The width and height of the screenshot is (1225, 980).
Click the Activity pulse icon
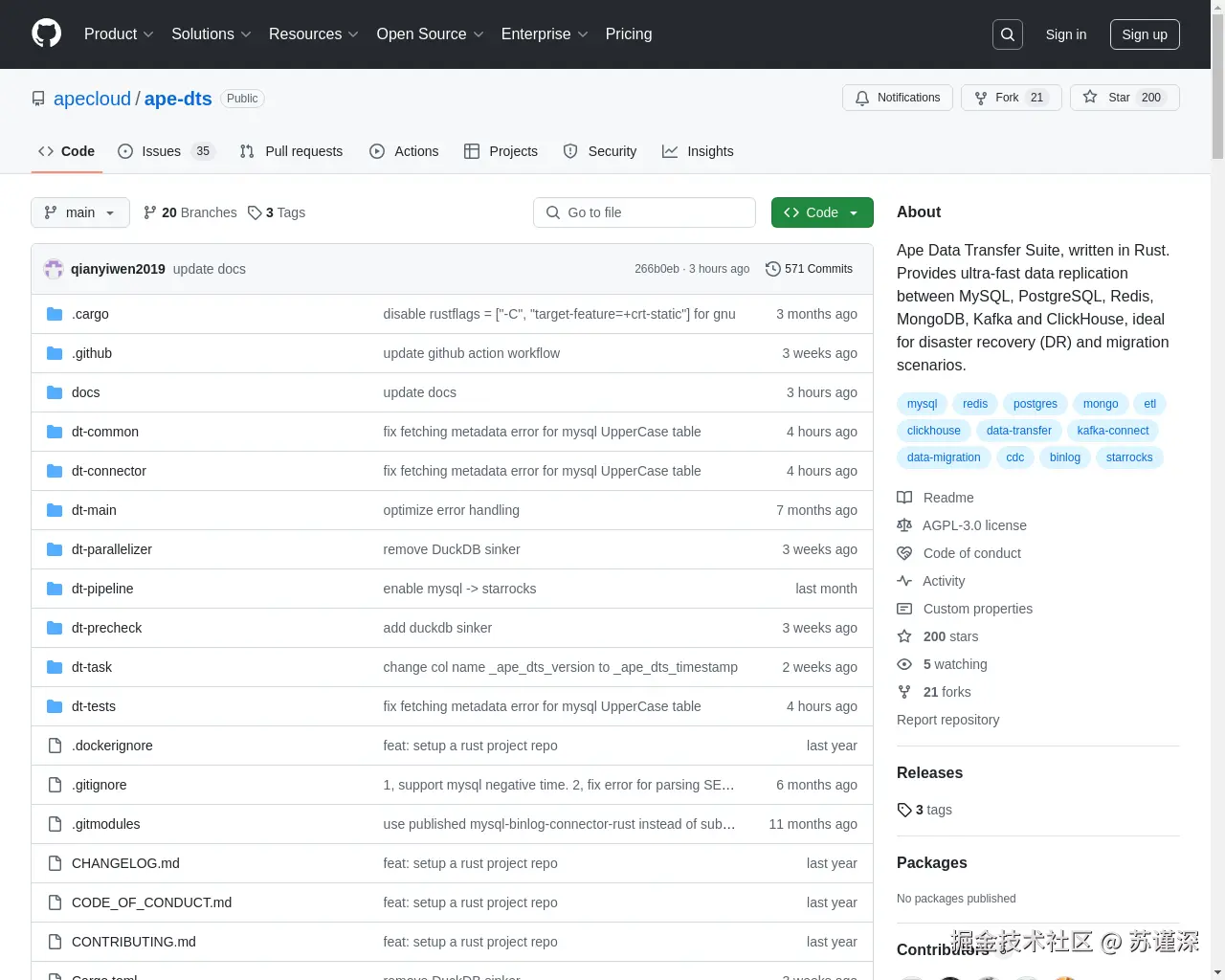pos(903,581)
